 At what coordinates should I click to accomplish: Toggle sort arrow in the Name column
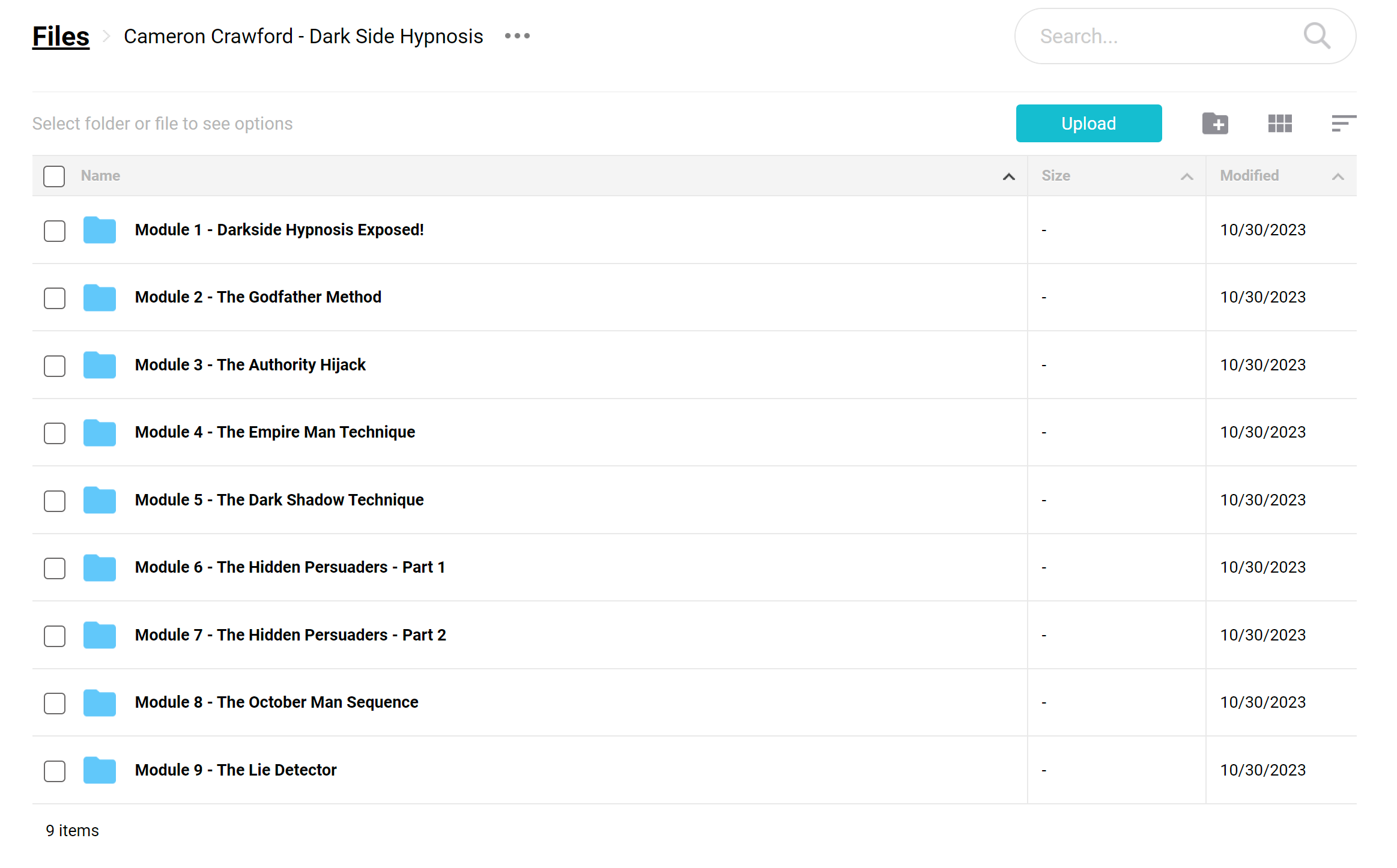tap(1008, 176)
